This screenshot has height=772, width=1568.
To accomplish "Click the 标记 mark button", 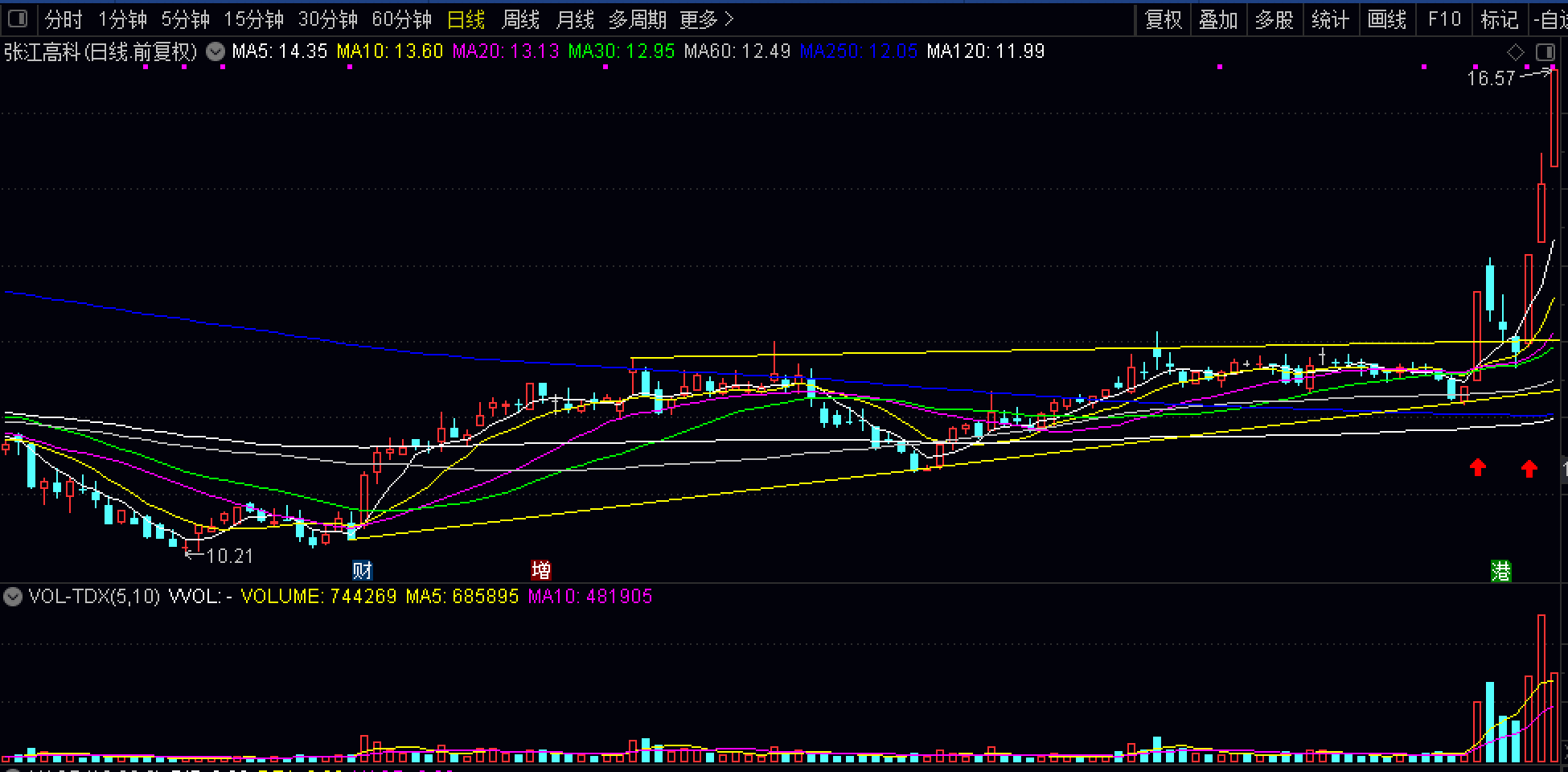I will pos(1500,19).
